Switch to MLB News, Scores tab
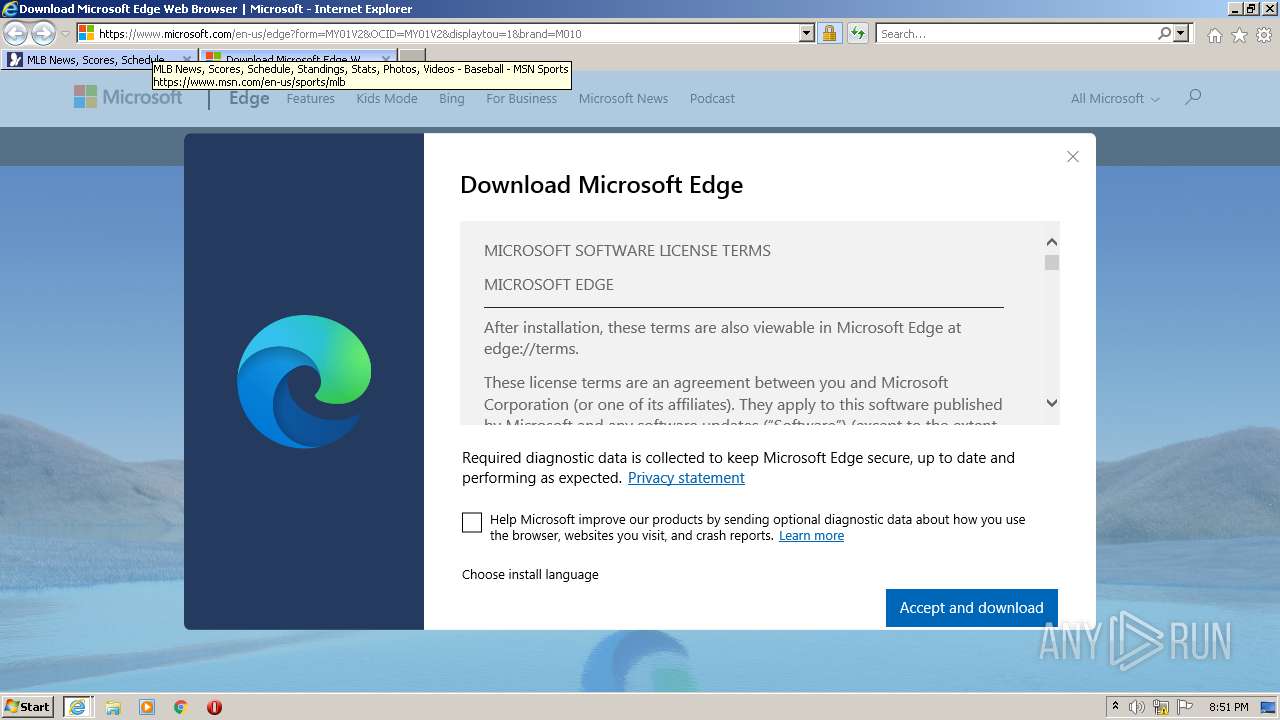Image resolution: width=1280 pixels, height=720 pixels. tap(100, 59)
